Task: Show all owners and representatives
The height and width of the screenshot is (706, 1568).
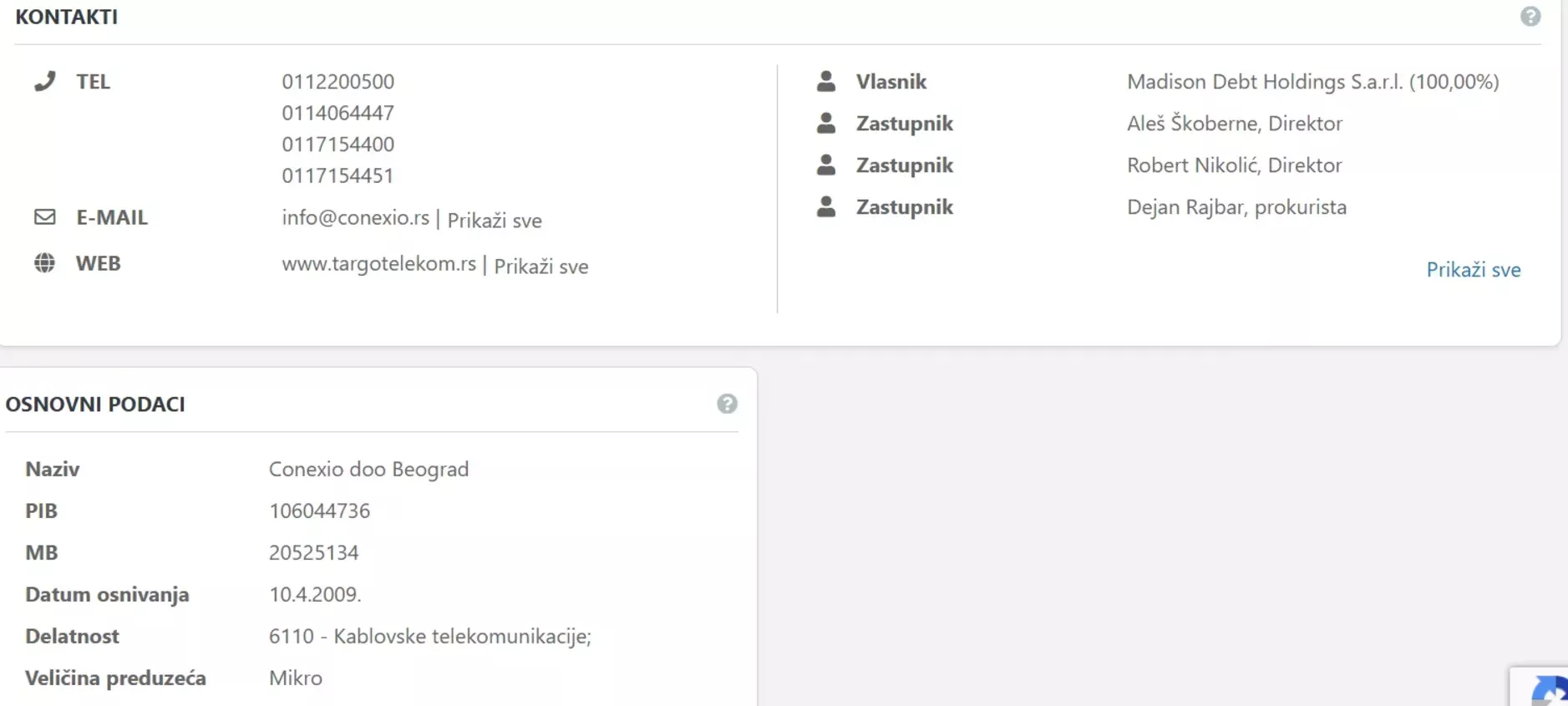Action: (1473, 270)
